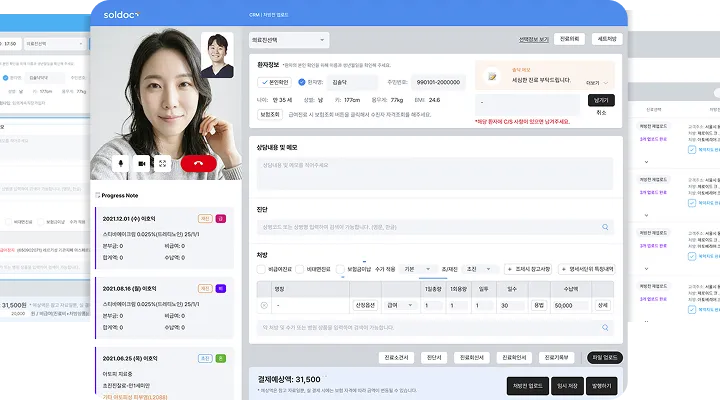The image size is (720, 400).
Task: Open the 초/재진 초진 dropdown
Action: [479, 269]
